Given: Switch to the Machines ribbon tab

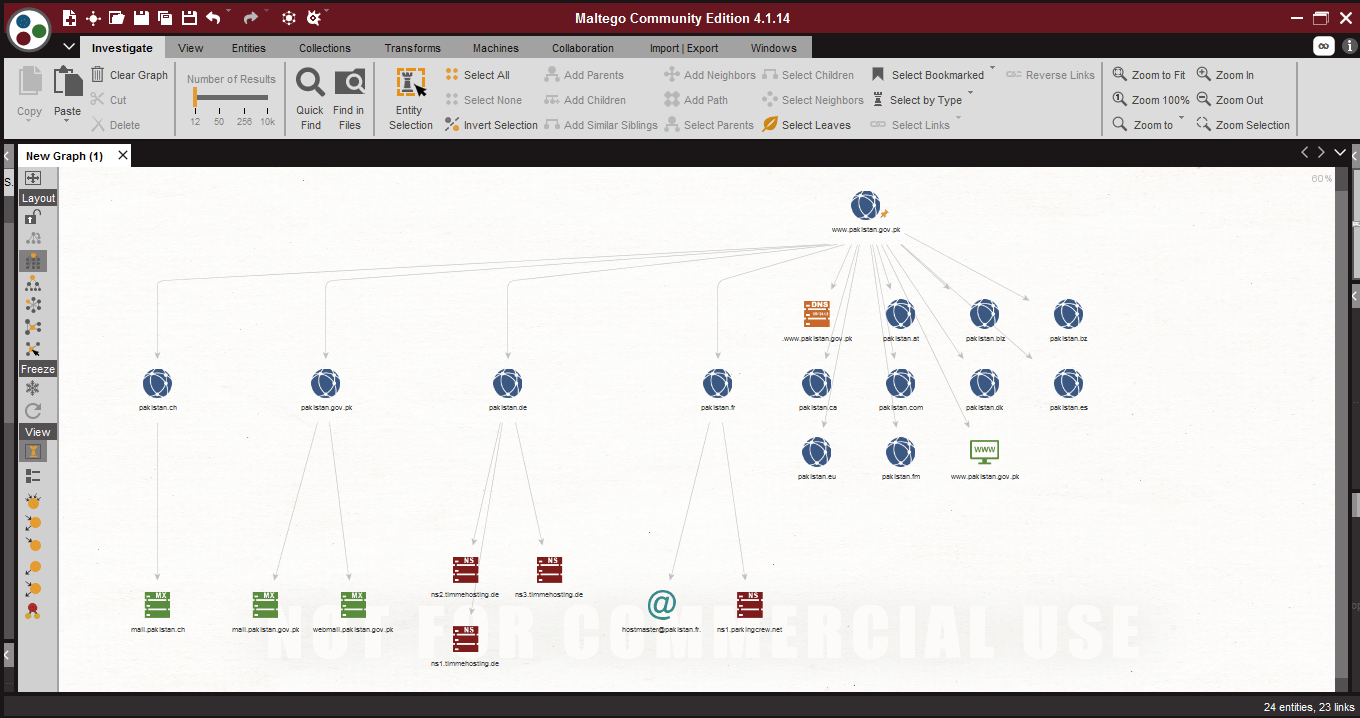Looking at the screenshot, I should pyautogui.click(x=496, y=48).
